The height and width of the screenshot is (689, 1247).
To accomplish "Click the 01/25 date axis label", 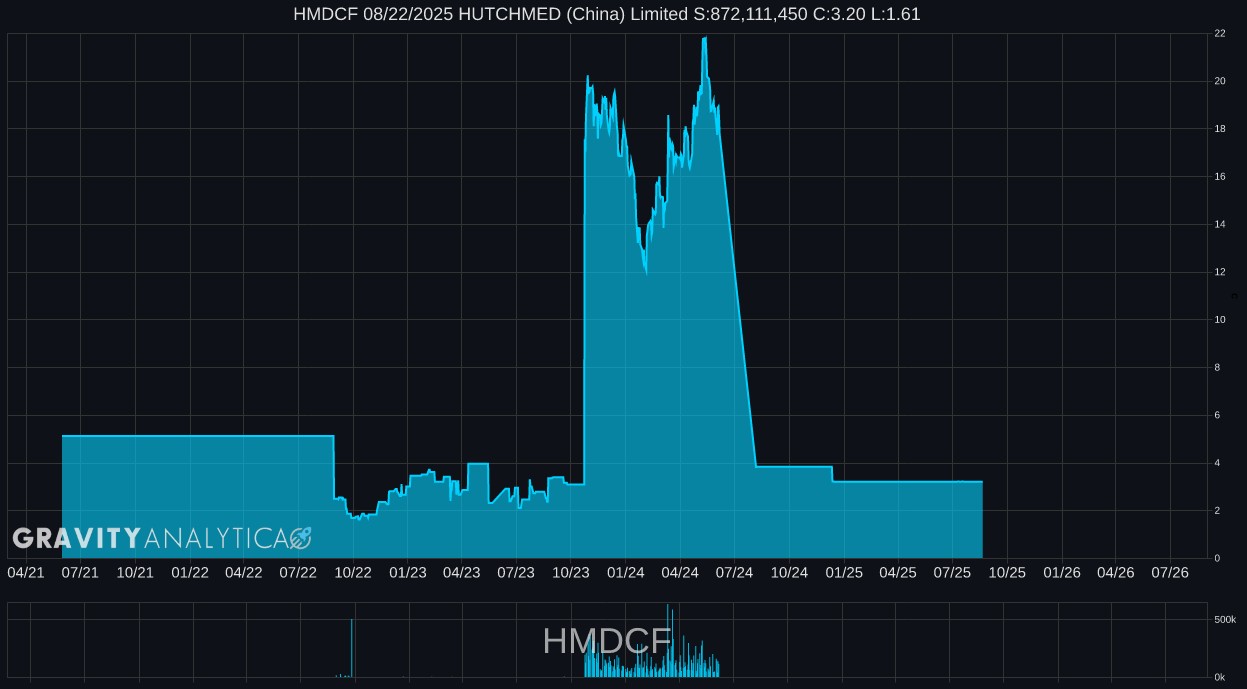I will pyautogui.click(x=843, y=572).
